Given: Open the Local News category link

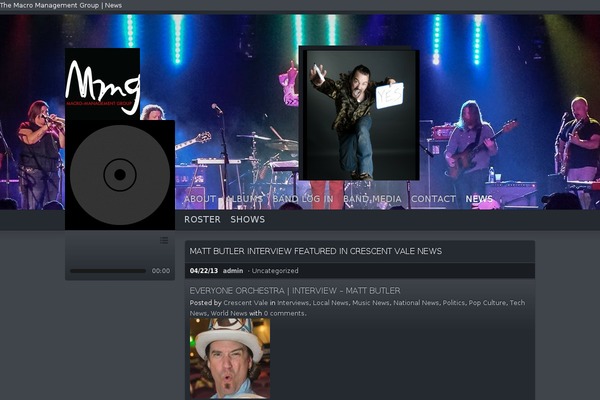Looking at the screenshot, I should (x=330, y=303).
